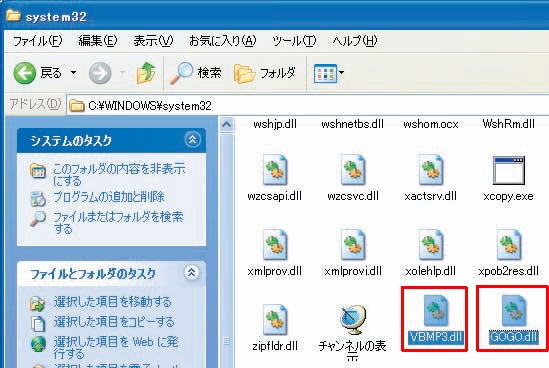Click the search files magnifier task icon
The image size is (549, 368).
[x=38, y=219]
